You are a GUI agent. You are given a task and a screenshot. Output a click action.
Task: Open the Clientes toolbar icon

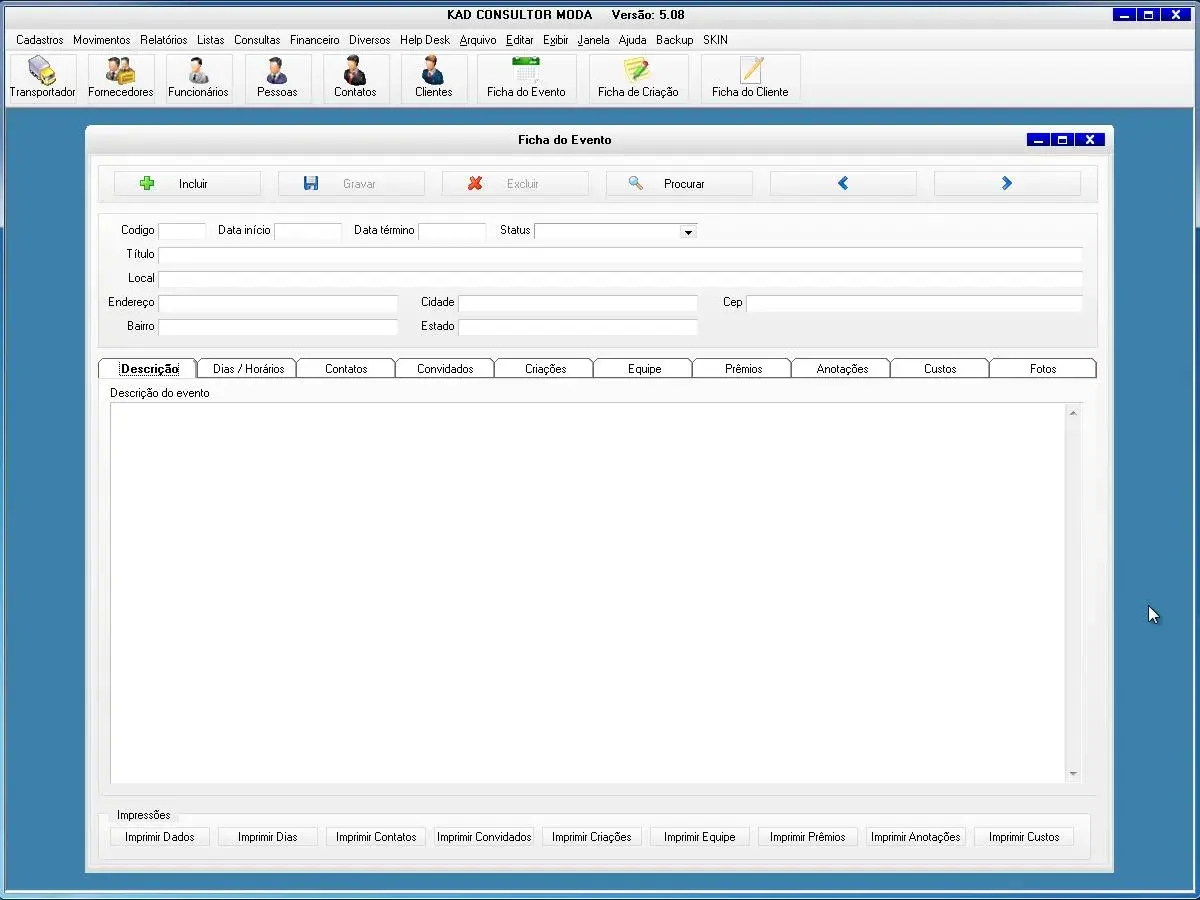tap(433, 78)
